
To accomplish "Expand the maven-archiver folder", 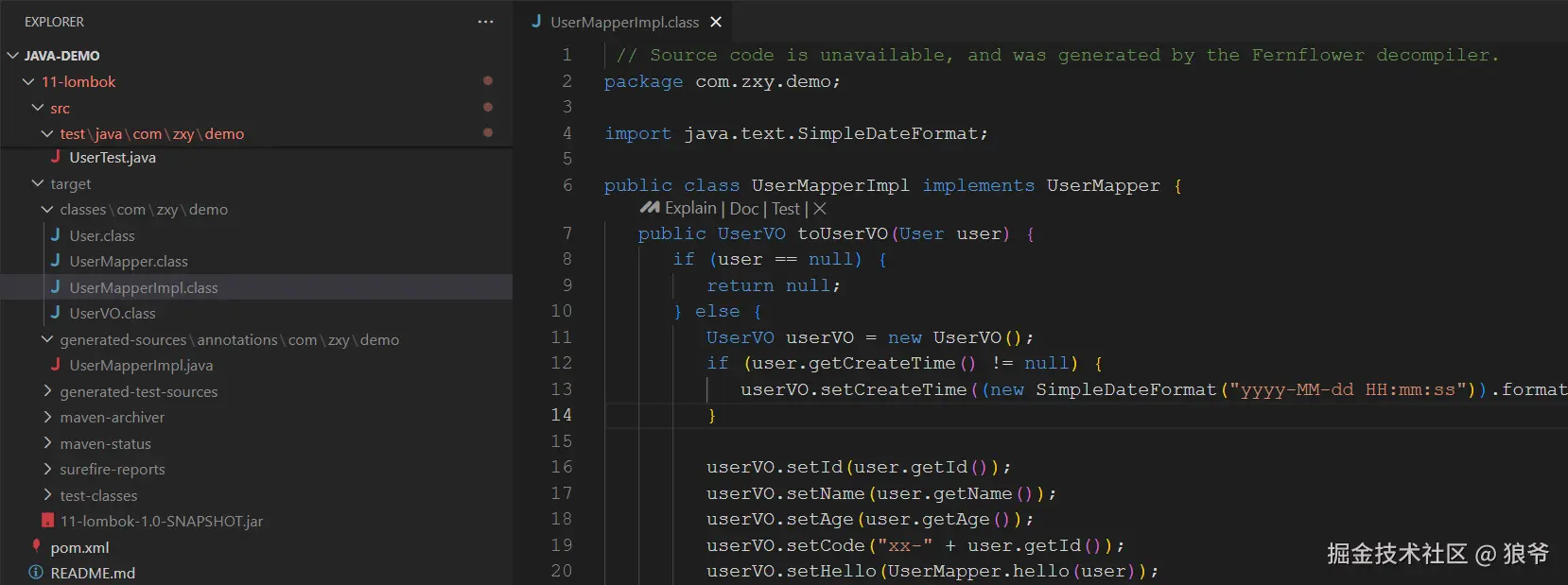I will click(47, 417).
